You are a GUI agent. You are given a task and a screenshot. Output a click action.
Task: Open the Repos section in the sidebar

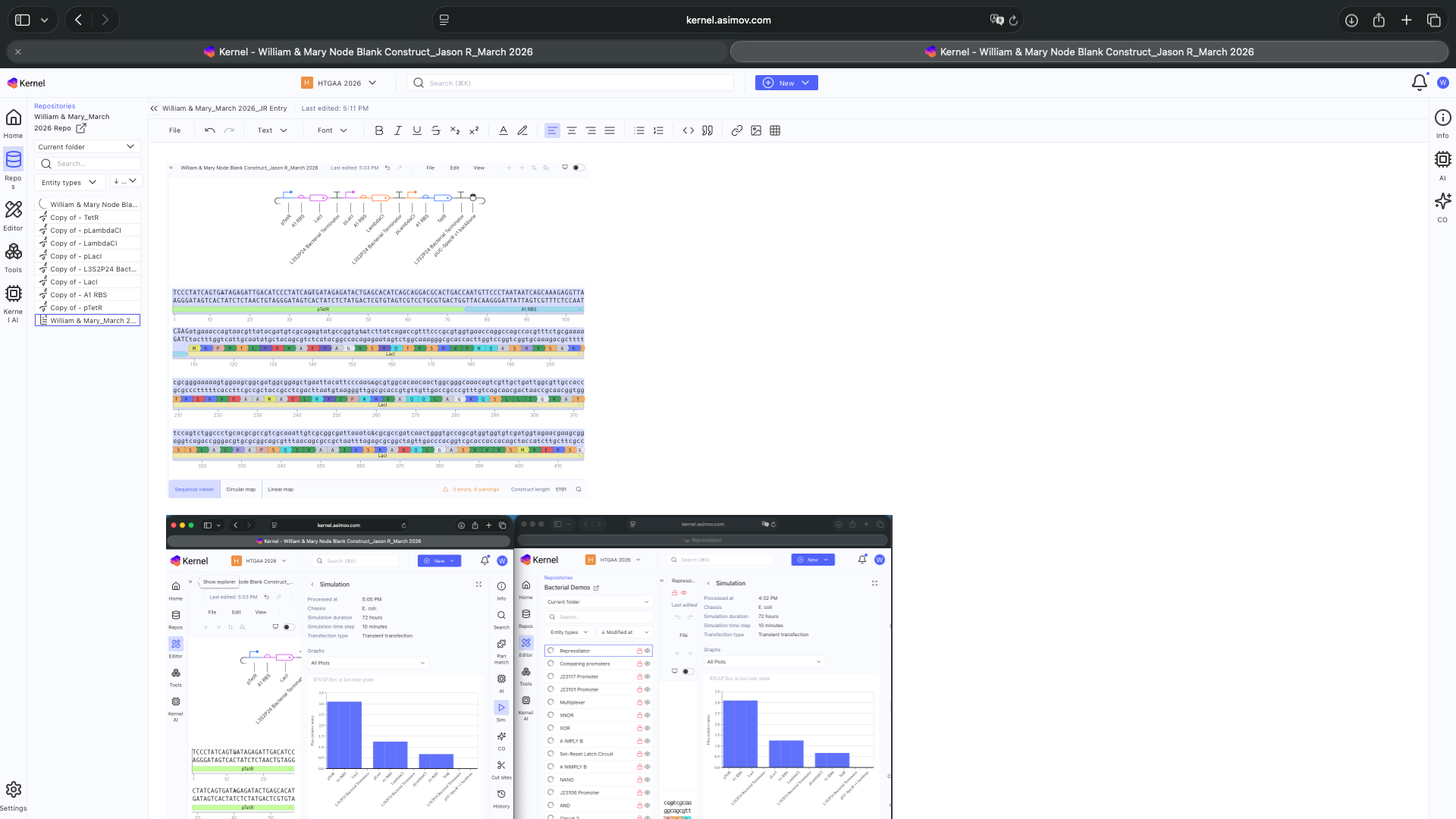(13, 168)
